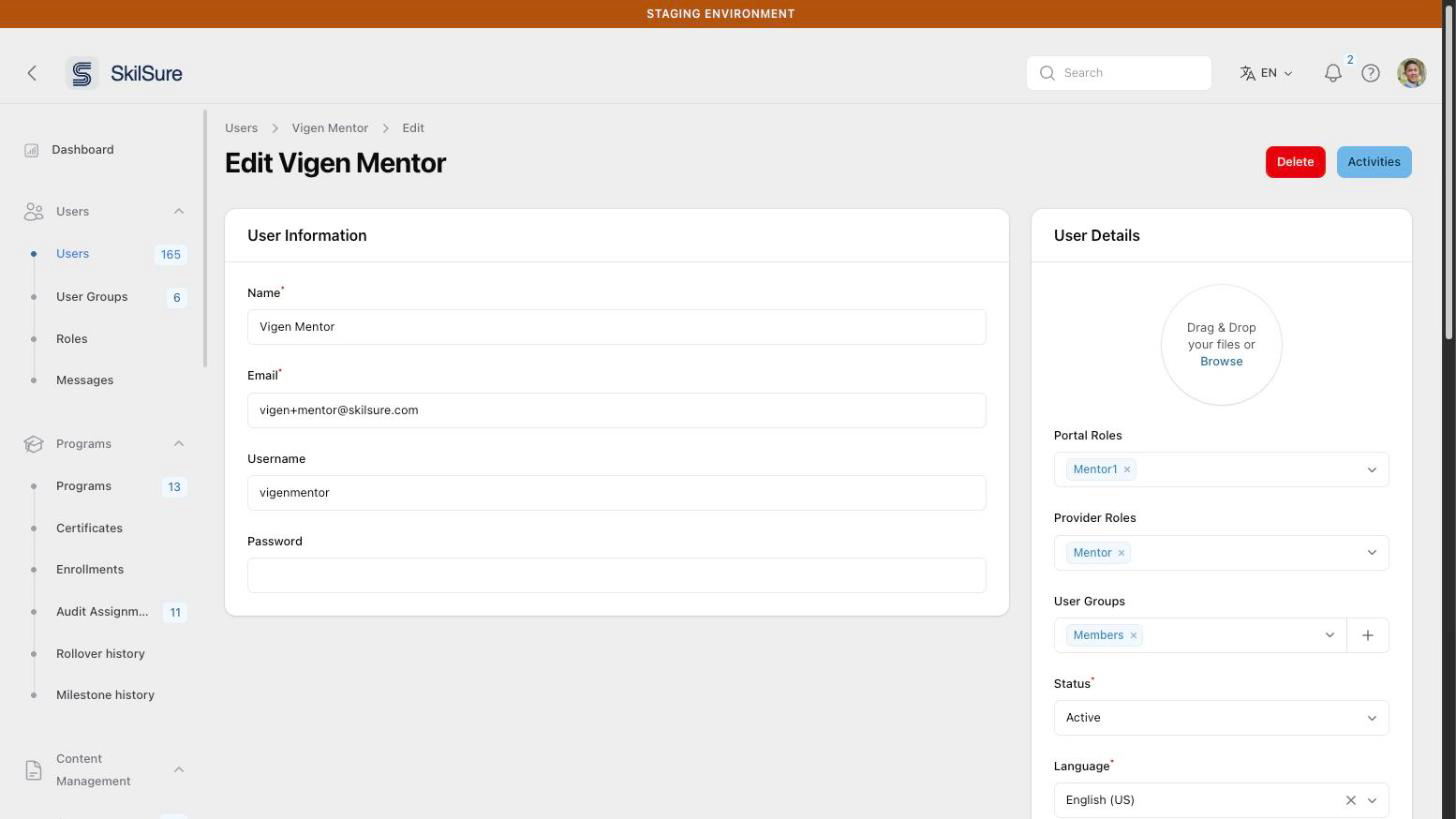Image resolution: width=1456 pixels, height=819 pixels.
Task: Remove the Mentor1 portal role tag
Action: 1127,470
